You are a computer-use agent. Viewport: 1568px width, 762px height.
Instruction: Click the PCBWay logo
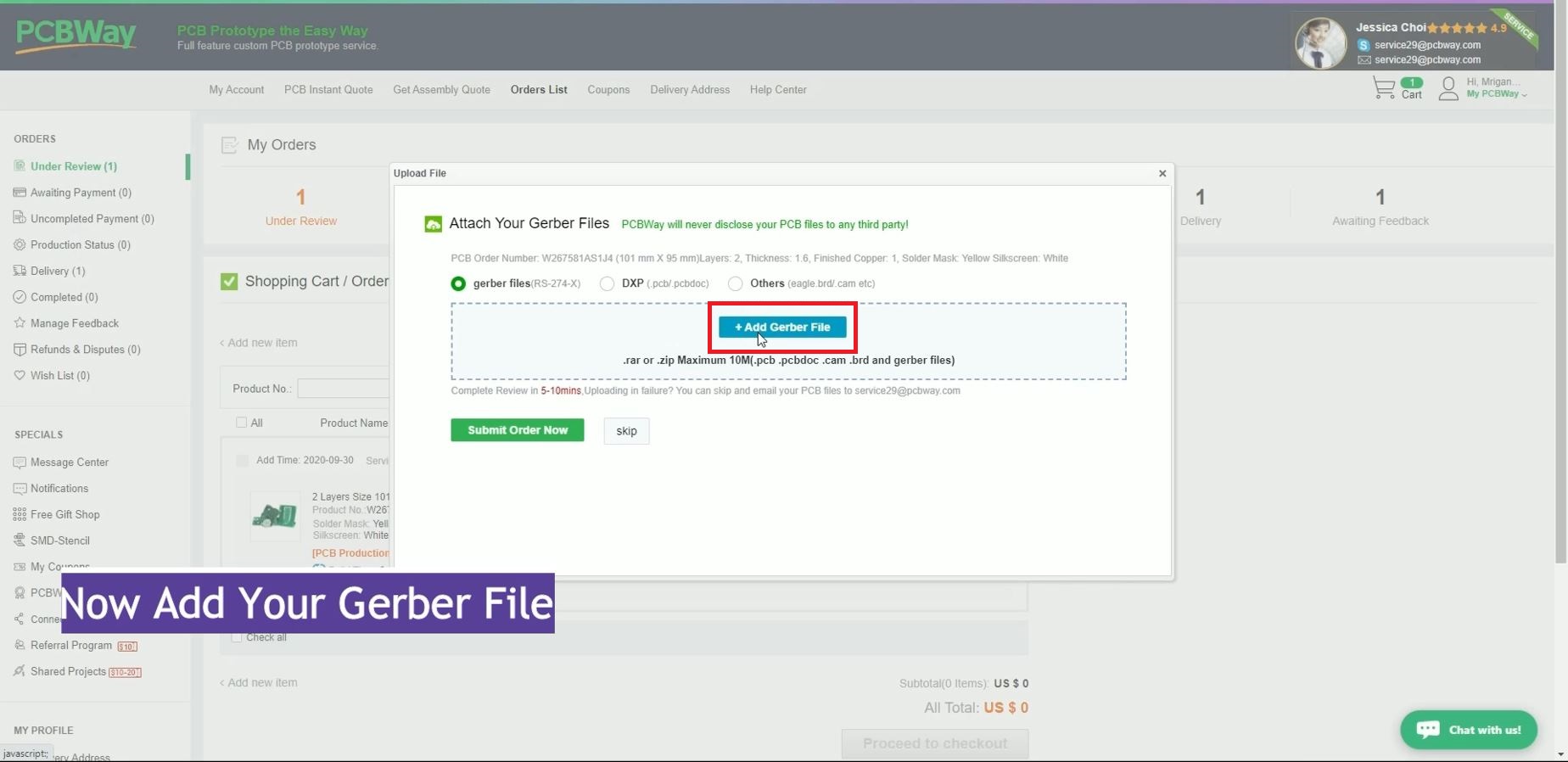point(76,35)
